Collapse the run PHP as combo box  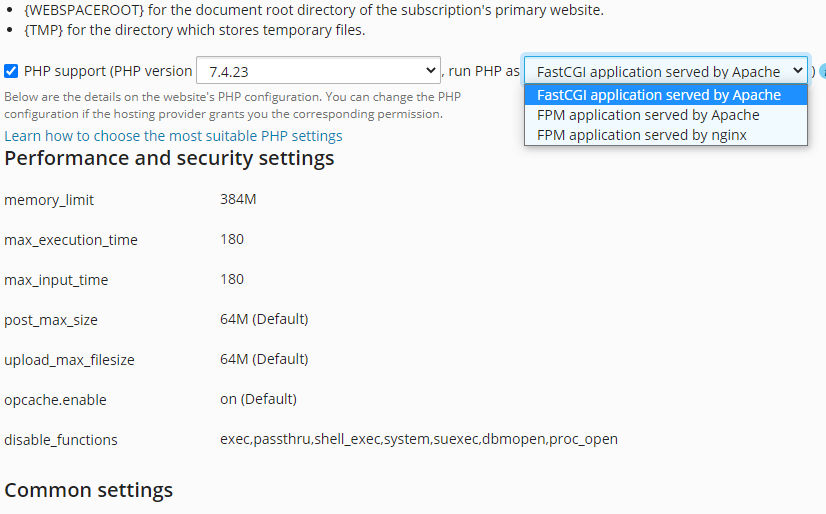(x=666, y=71)
